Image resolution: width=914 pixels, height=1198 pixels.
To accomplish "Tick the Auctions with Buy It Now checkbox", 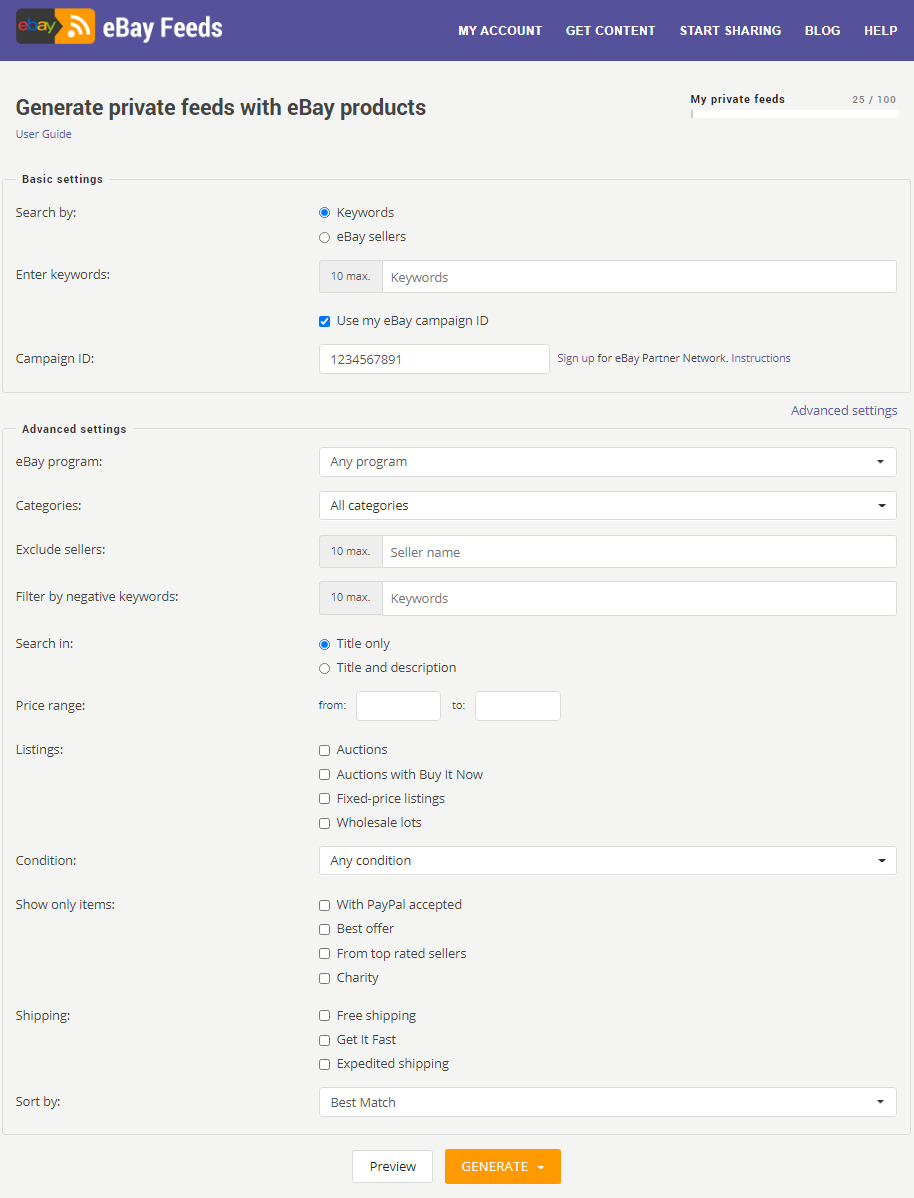I will pyautogui.click(x=324, y=775).
